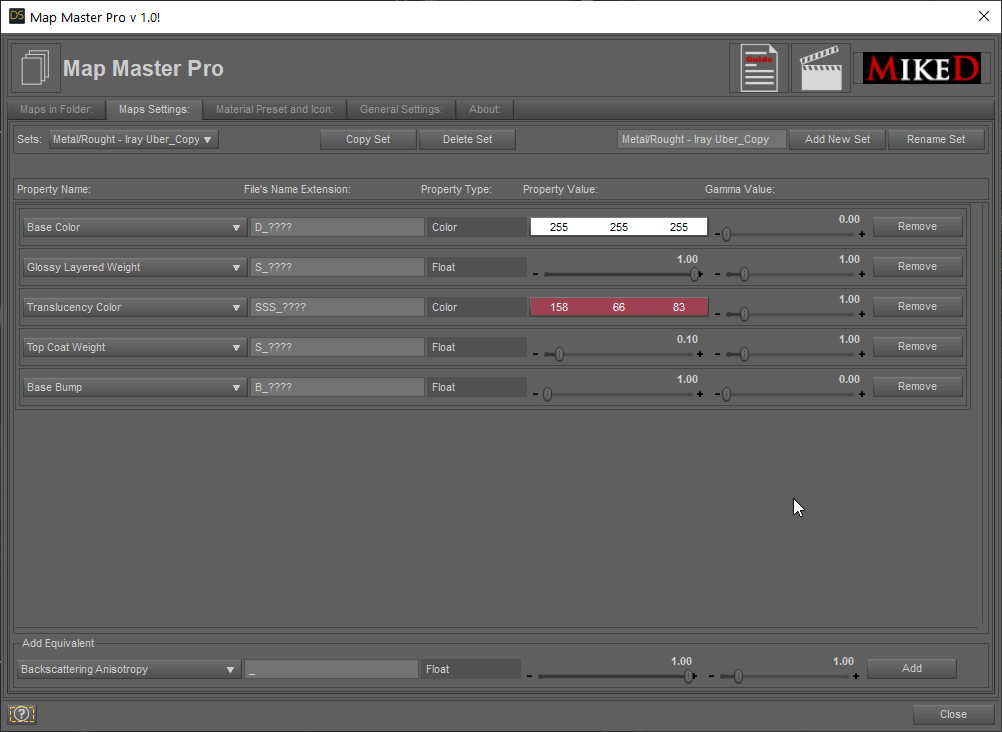The height and width of the screenshot is (732, 1002).
Task: Click the Delete Set button
Action: 467,139
